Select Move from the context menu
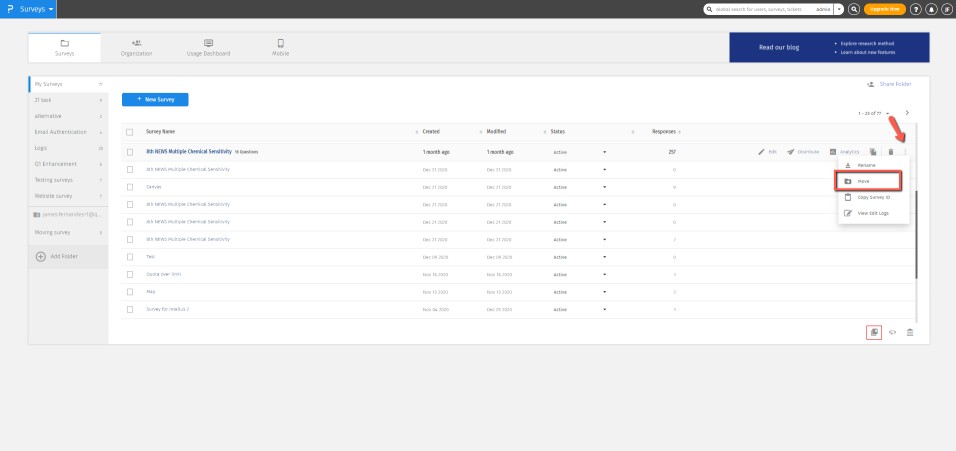 (868, 181)
